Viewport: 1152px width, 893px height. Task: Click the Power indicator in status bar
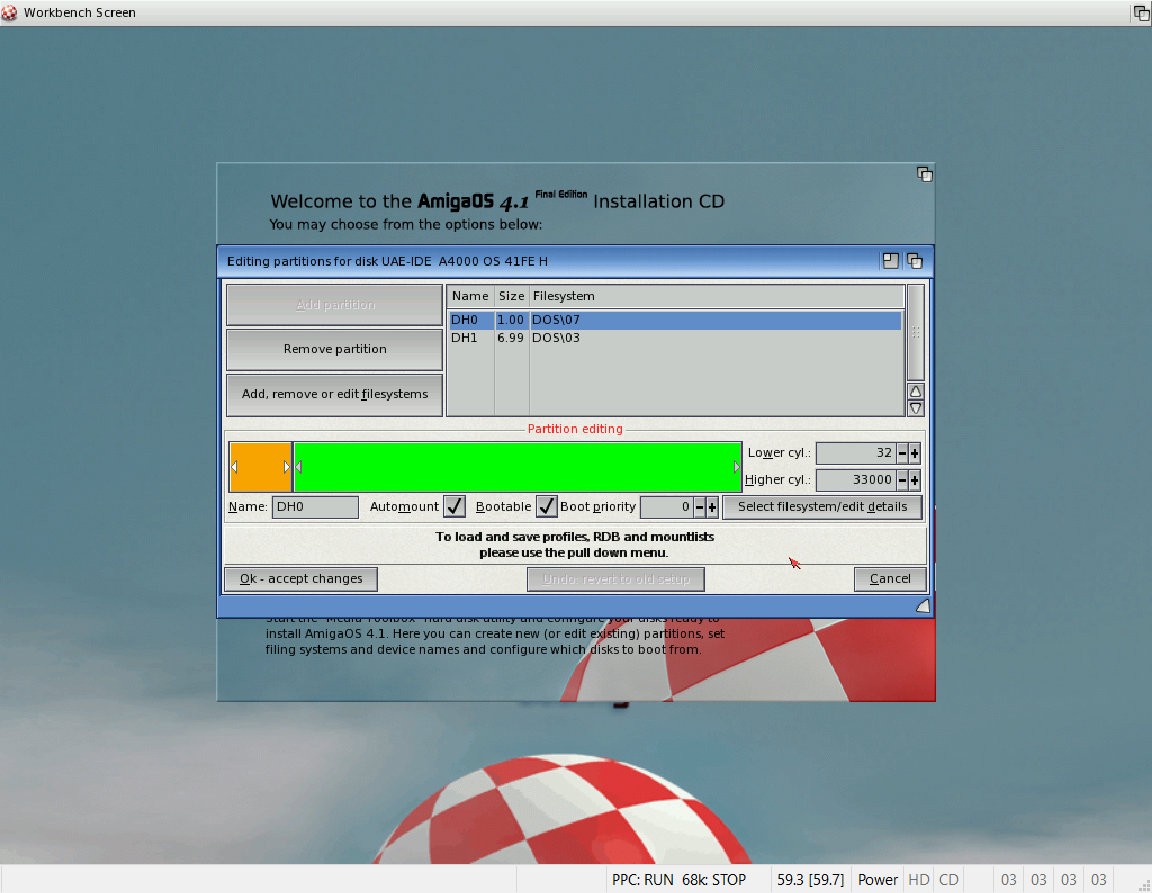click(877, 880)
